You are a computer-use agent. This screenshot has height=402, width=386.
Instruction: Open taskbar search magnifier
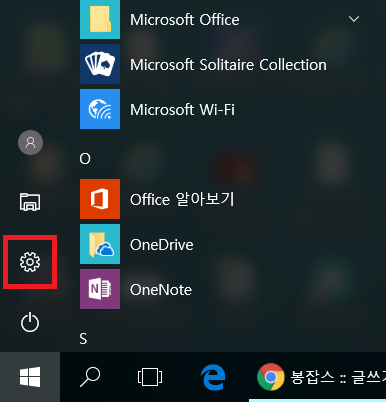(x=90, y=377)
